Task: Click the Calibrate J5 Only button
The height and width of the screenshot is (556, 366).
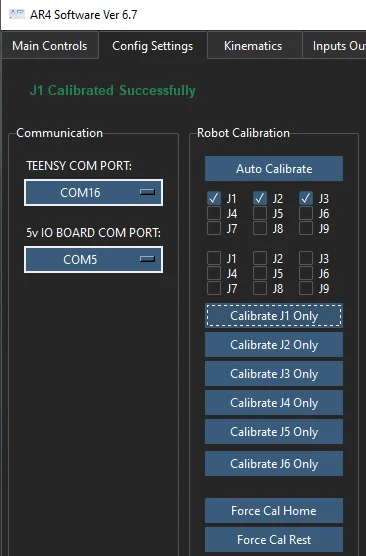Action: [274, 432]
